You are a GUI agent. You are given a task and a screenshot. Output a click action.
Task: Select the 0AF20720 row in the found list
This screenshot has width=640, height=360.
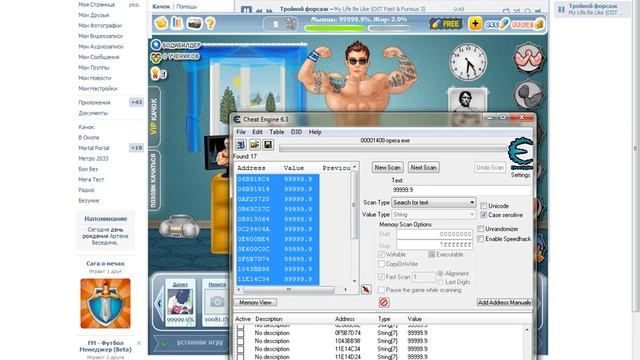click(278, 199)
